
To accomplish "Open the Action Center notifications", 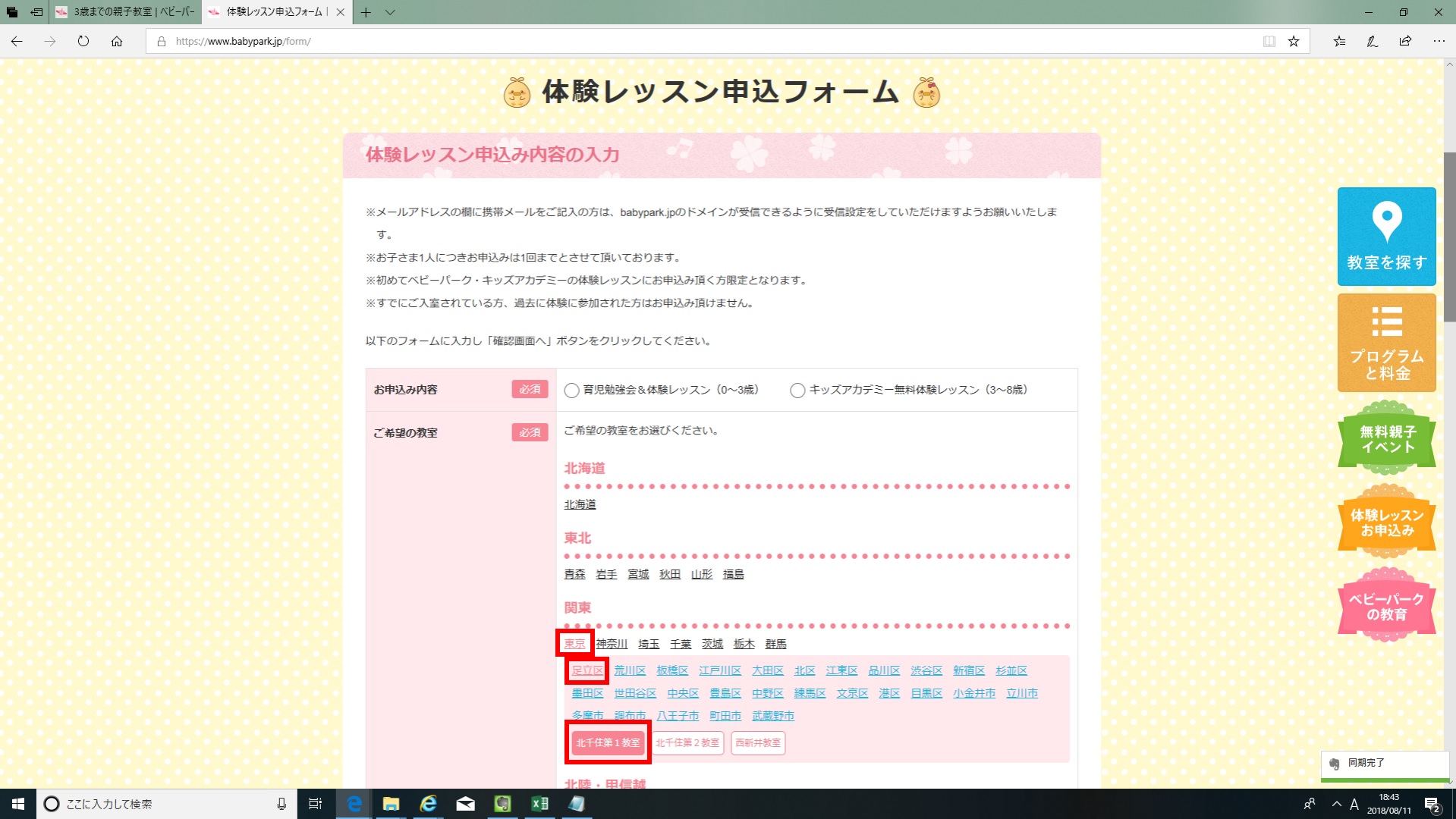I will click(1432, 804).
